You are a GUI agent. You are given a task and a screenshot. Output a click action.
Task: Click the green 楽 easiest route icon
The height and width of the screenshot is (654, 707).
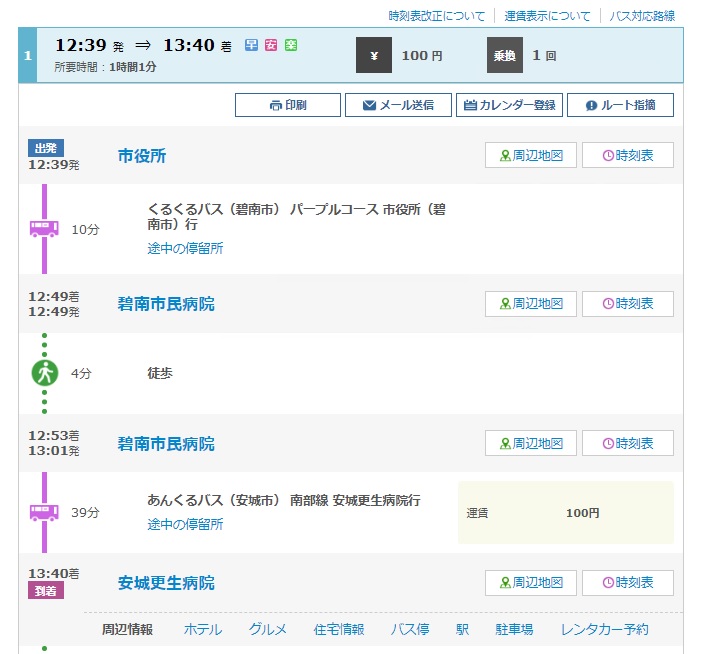point(290,46)
